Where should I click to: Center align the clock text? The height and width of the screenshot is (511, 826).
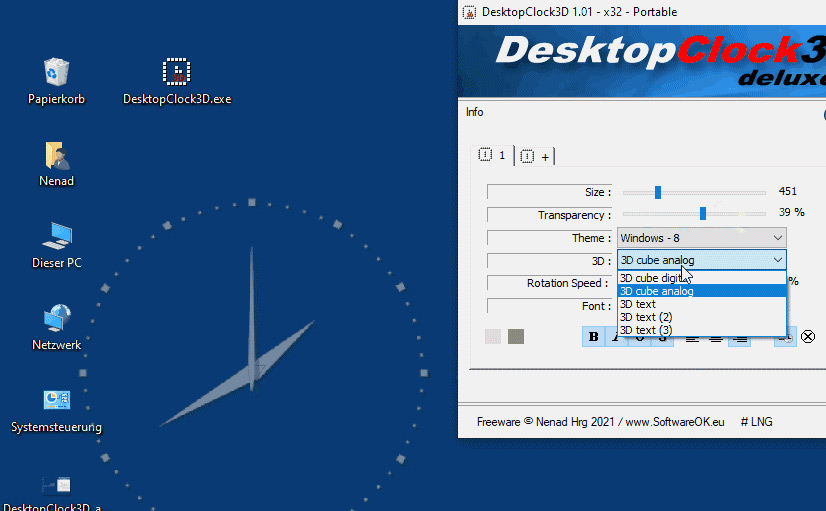tap(715, 338)
